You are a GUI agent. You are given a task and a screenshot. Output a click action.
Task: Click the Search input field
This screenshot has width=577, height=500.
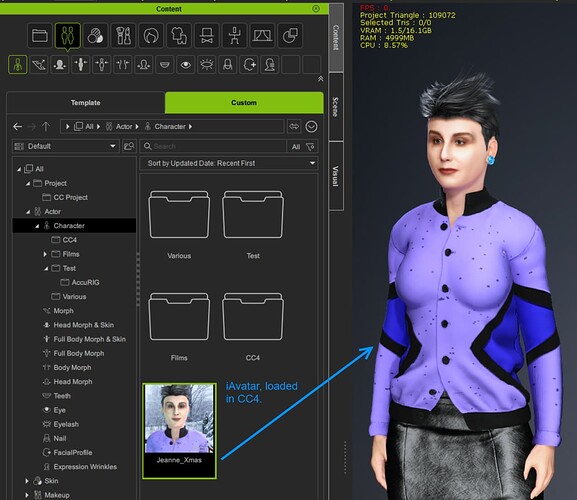click(x=213, y=146)
